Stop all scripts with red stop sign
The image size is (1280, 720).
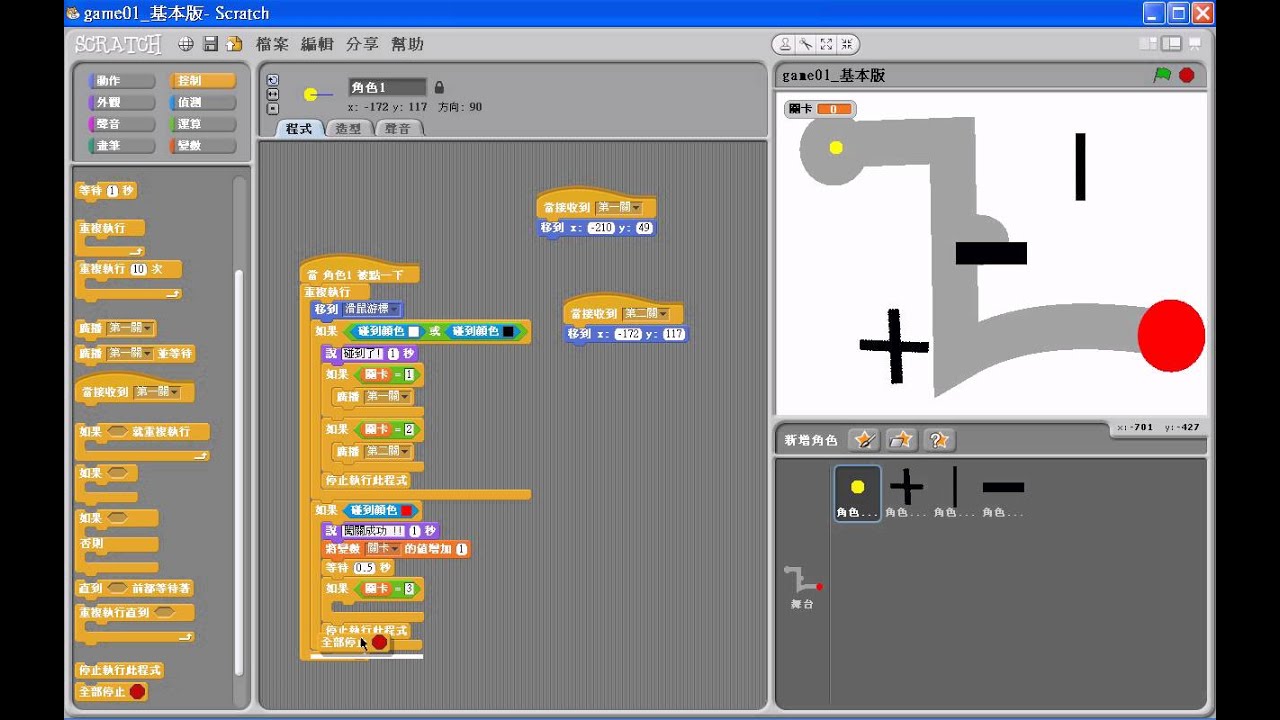pyautogui.click(x=1187, y=75)
